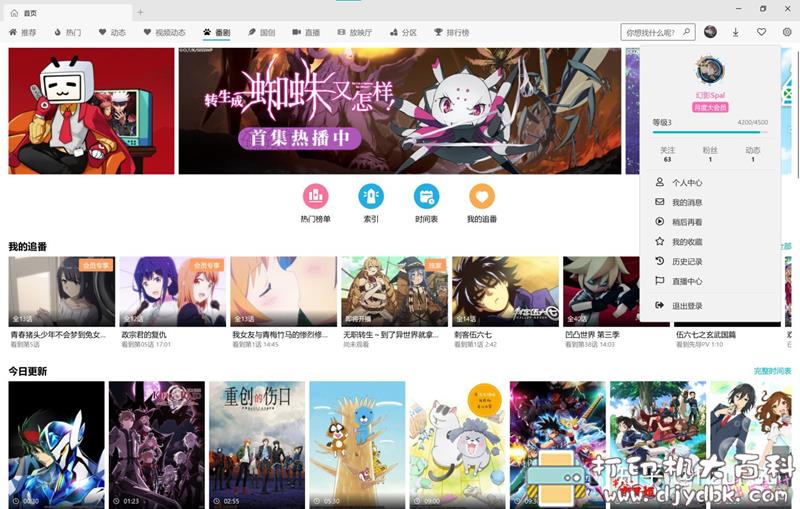Open the 青春猪头少年 anime card

(62, 302)
